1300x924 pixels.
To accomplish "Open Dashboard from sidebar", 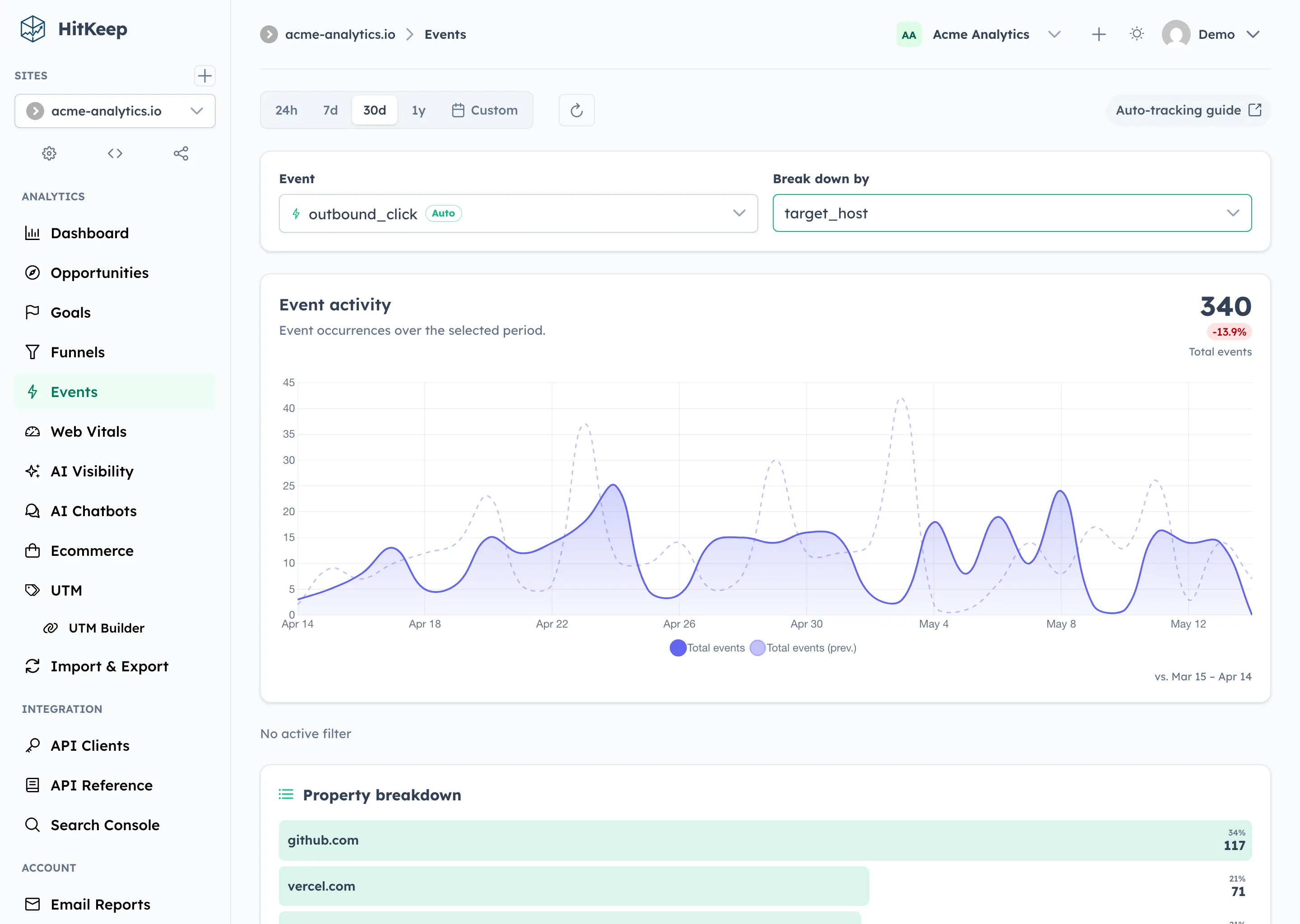I will pos(115,233).
